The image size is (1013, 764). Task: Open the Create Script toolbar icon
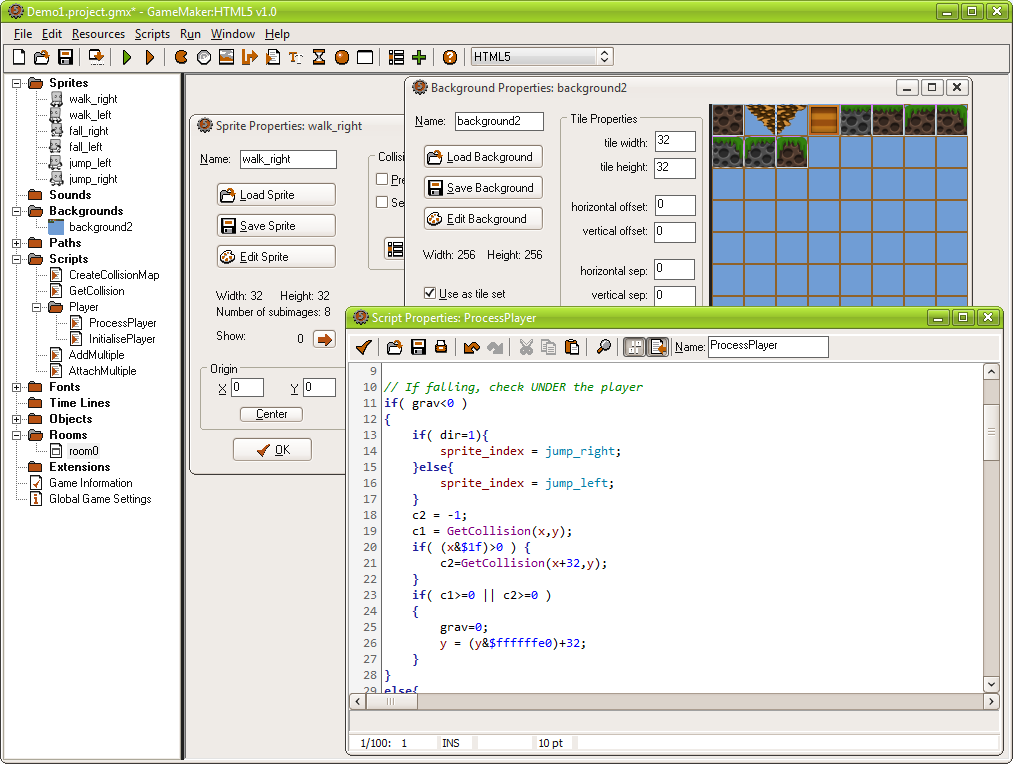click(271, 57)
